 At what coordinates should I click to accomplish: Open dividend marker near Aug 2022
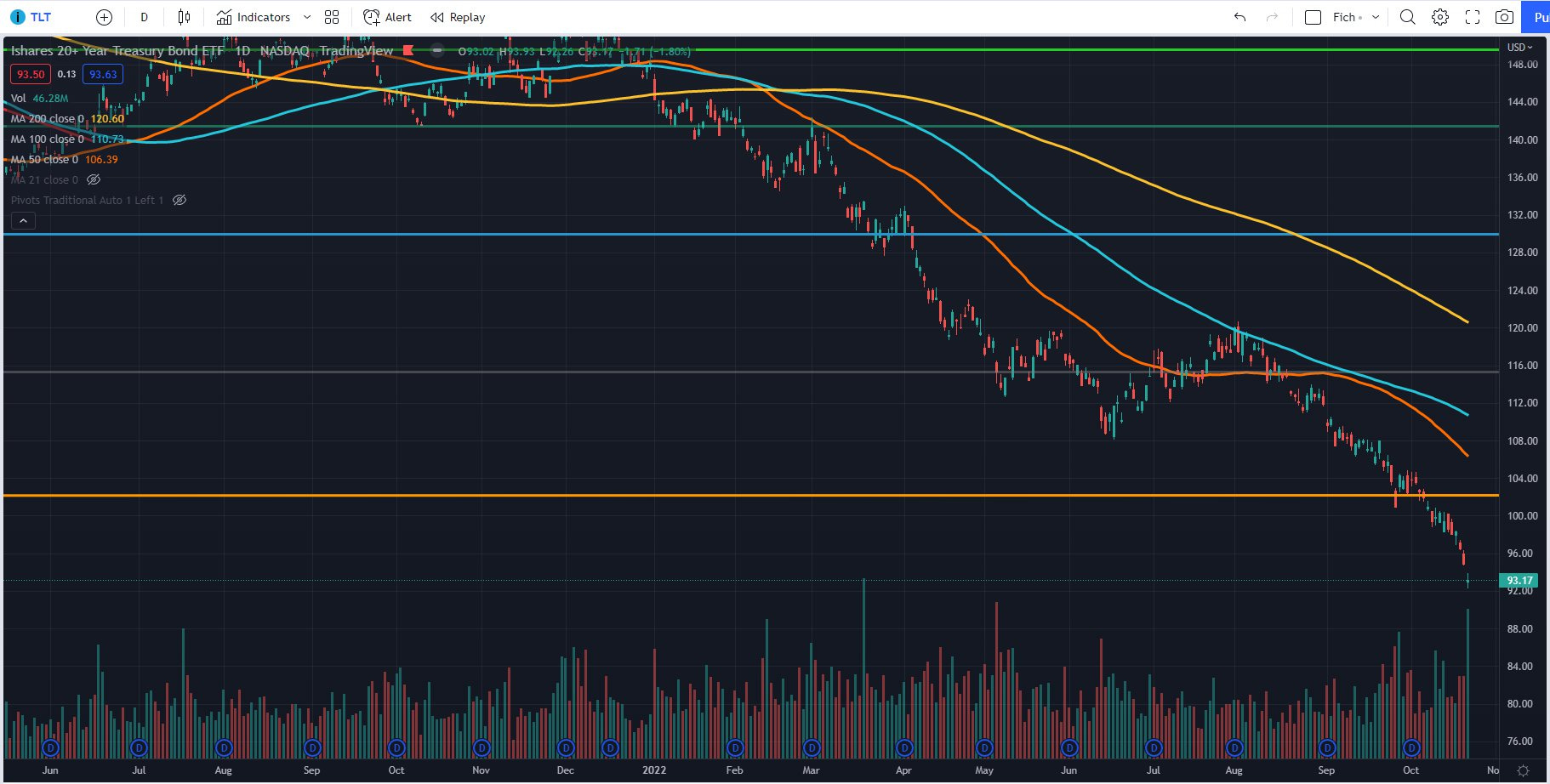point(1234,748)
